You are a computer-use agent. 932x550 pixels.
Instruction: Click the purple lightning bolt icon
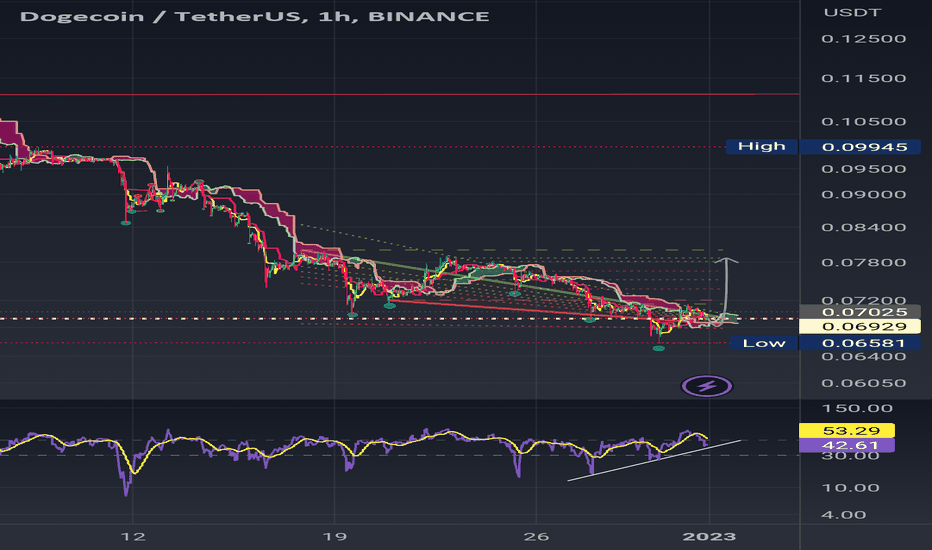[707, 386]
